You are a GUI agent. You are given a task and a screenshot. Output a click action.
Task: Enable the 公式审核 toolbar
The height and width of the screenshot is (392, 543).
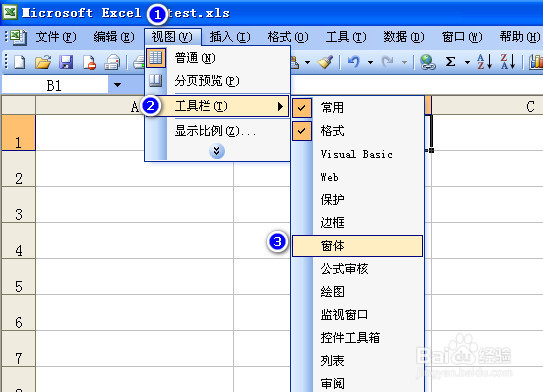[357, 269]
